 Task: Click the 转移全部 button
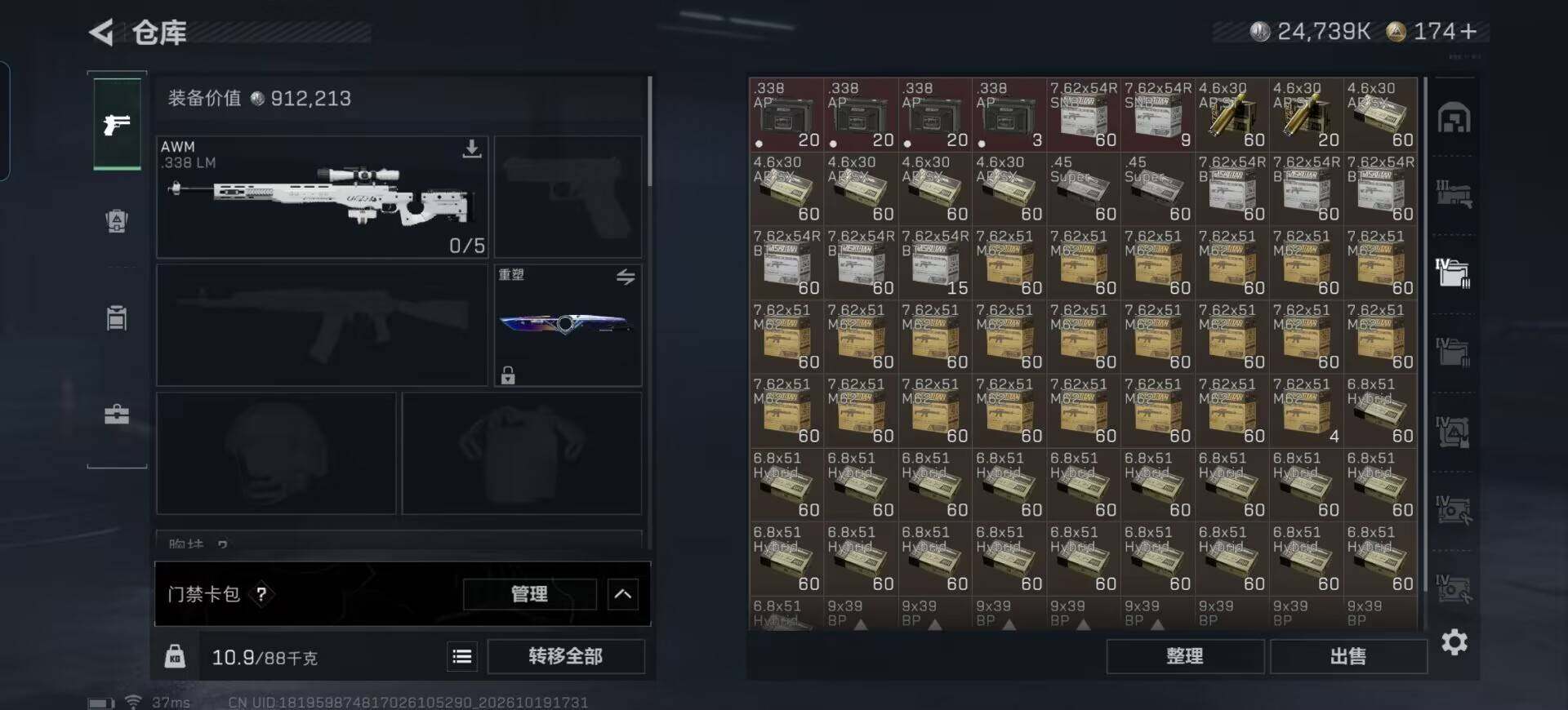pyautogui.click(x=566, y=656)
